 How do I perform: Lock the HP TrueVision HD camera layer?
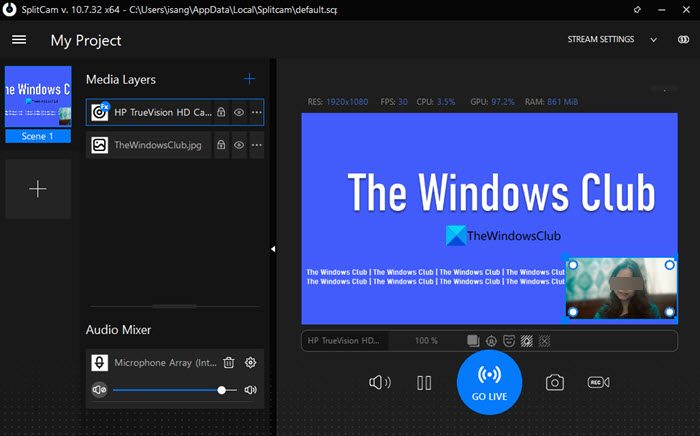tap(221, 113)
